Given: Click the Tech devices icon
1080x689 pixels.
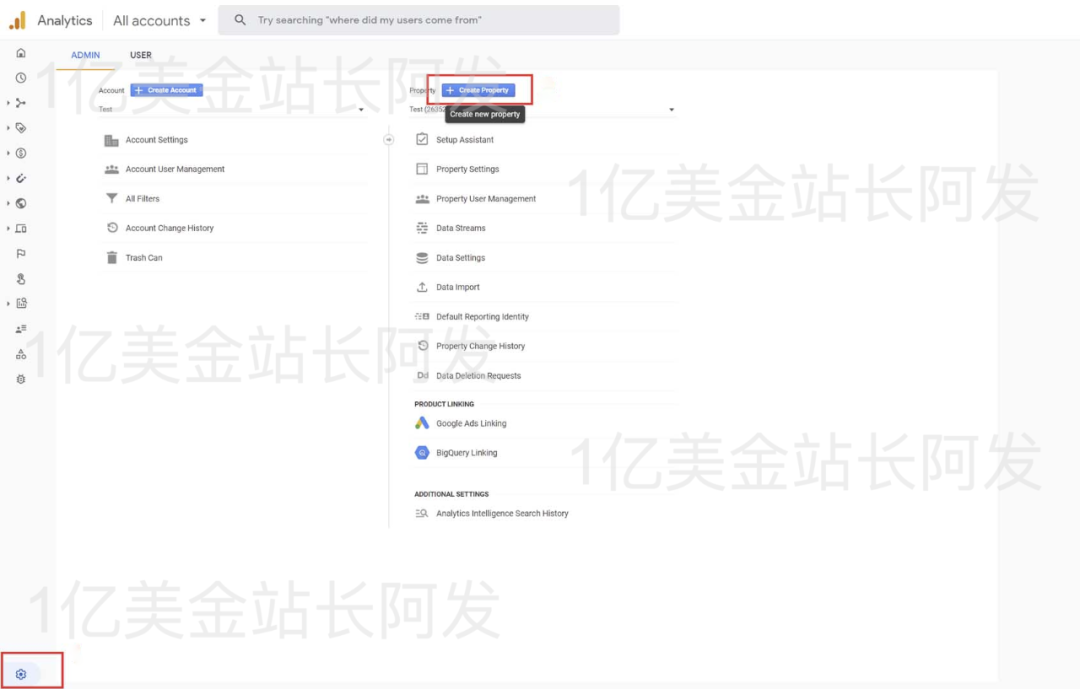Looking at the screenshot, I should (21, 228).
